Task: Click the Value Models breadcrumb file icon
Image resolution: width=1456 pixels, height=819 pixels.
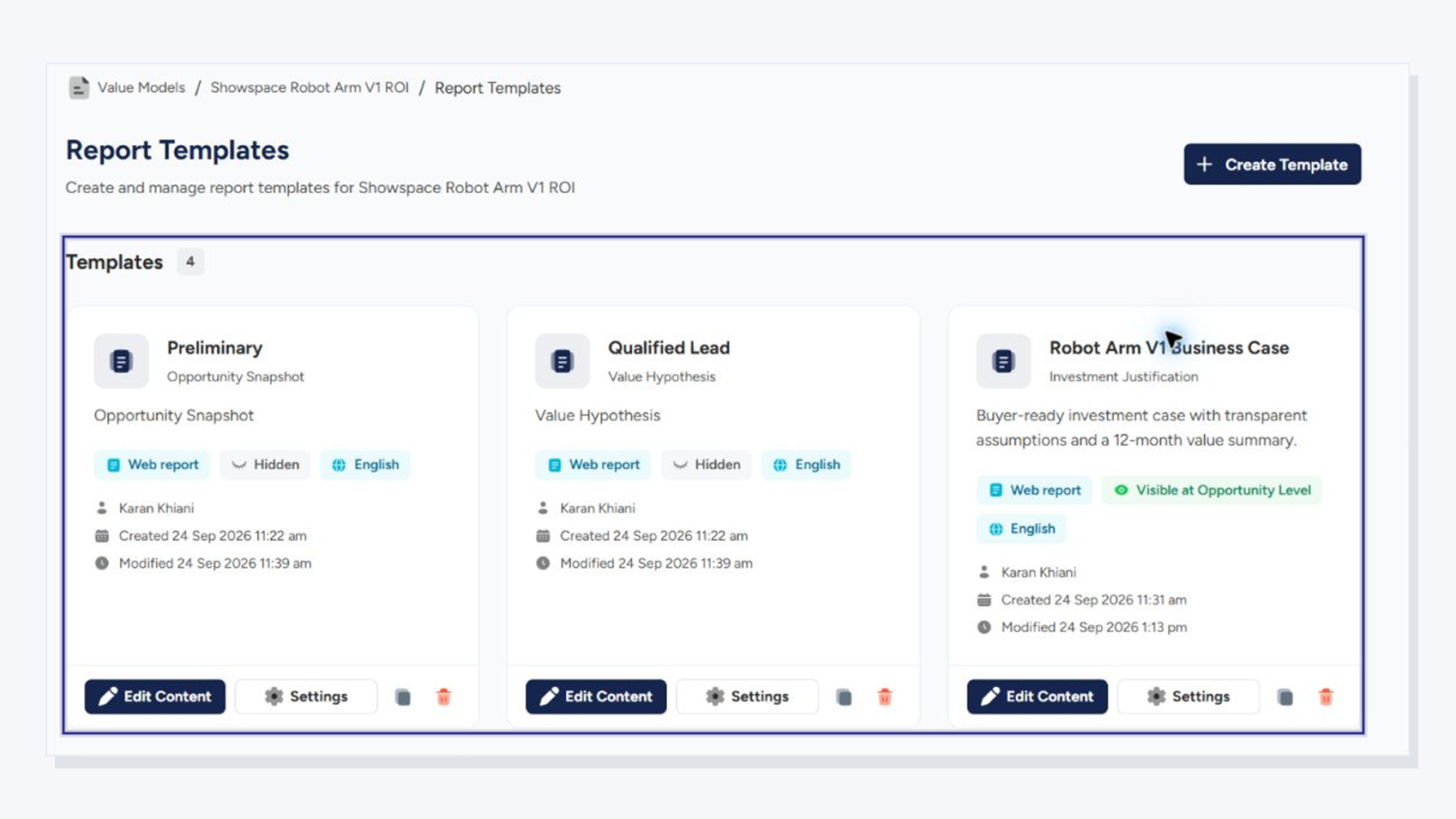Action: point(79,87)
